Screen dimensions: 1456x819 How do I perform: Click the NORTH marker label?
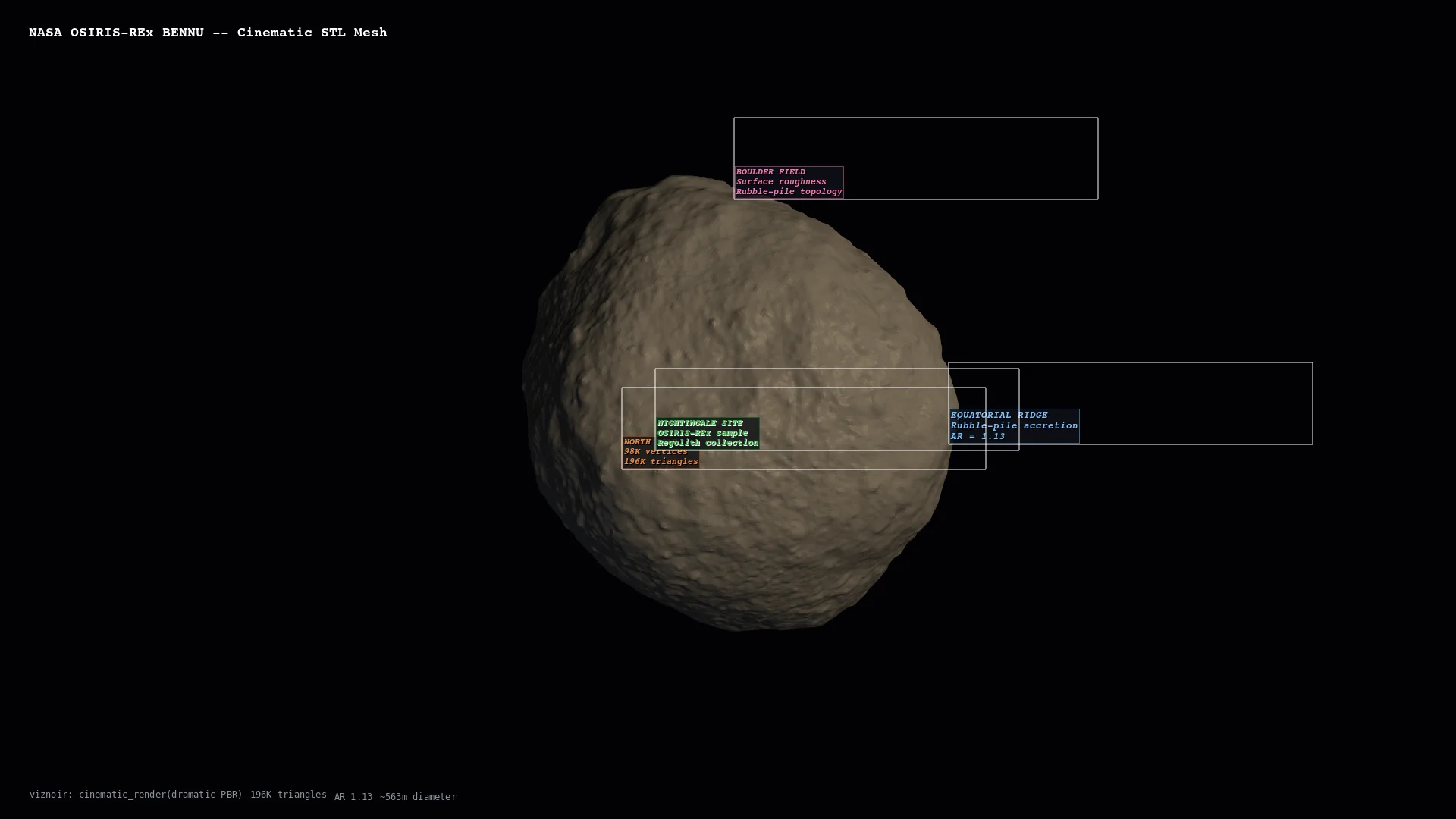click(637, 442)
